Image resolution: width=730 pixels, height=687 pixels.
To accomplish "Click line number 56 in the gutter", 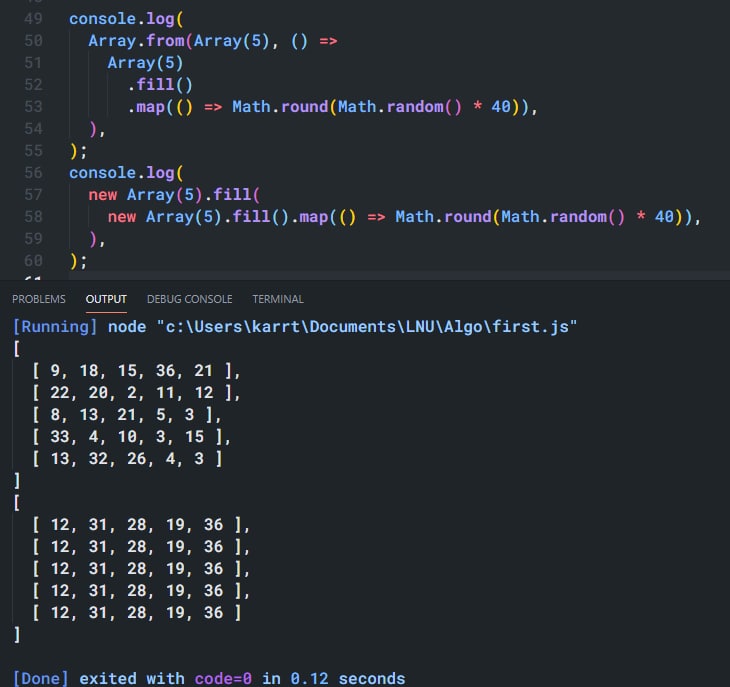I will coord(33,173).
